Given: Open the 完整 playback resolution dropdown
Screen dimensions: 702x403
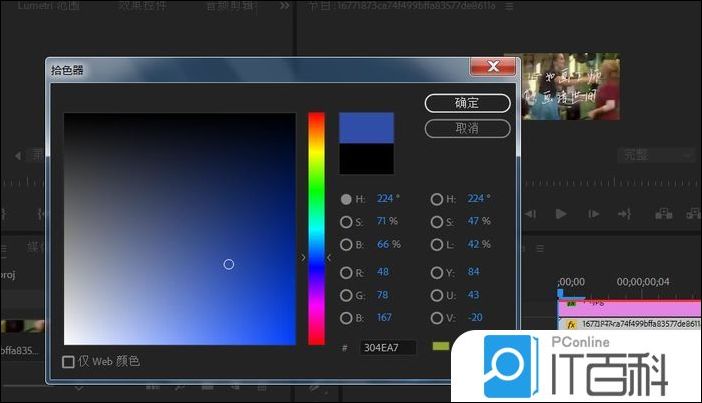Looking at the screenshot, I should (x=657, y=155).
